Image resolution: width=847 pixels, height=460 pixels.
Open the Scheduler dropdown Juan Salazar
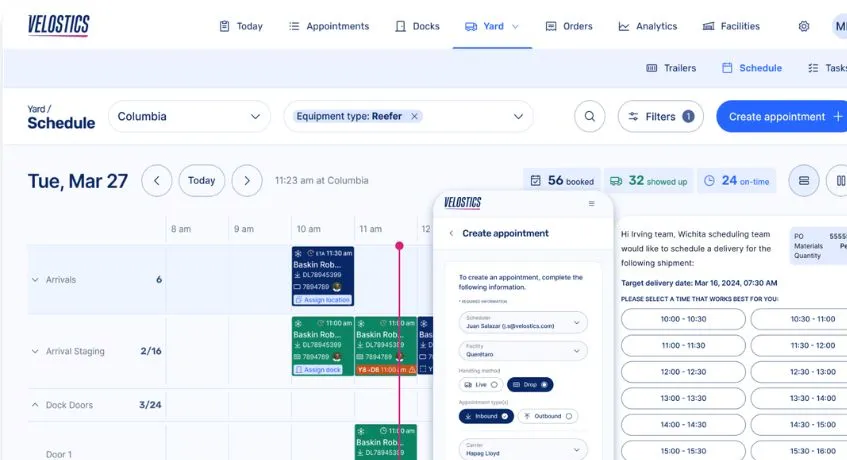(523, 322)
